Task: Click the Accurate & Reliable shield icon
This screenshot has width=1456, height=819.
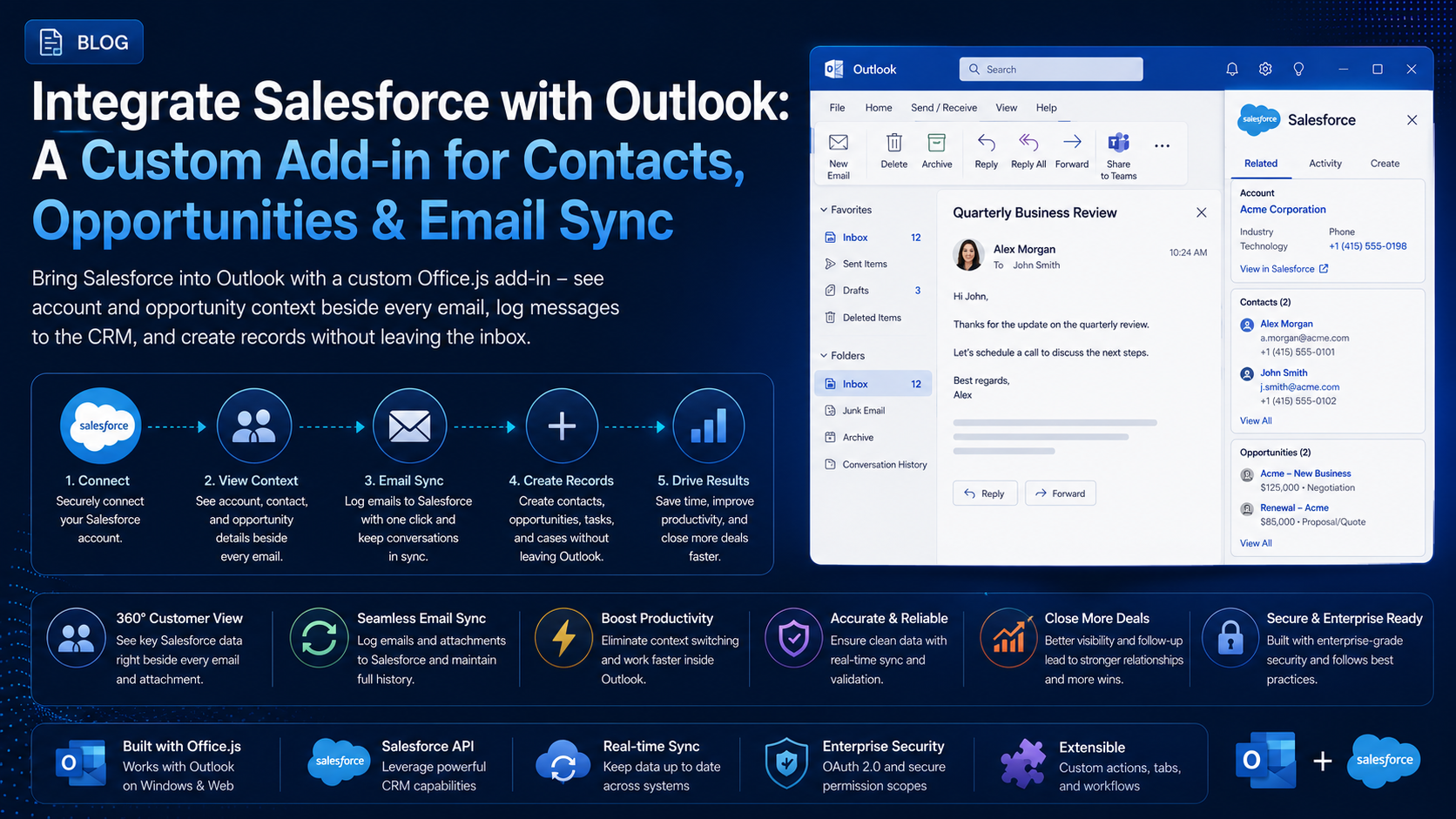Action: pos(793,638)
